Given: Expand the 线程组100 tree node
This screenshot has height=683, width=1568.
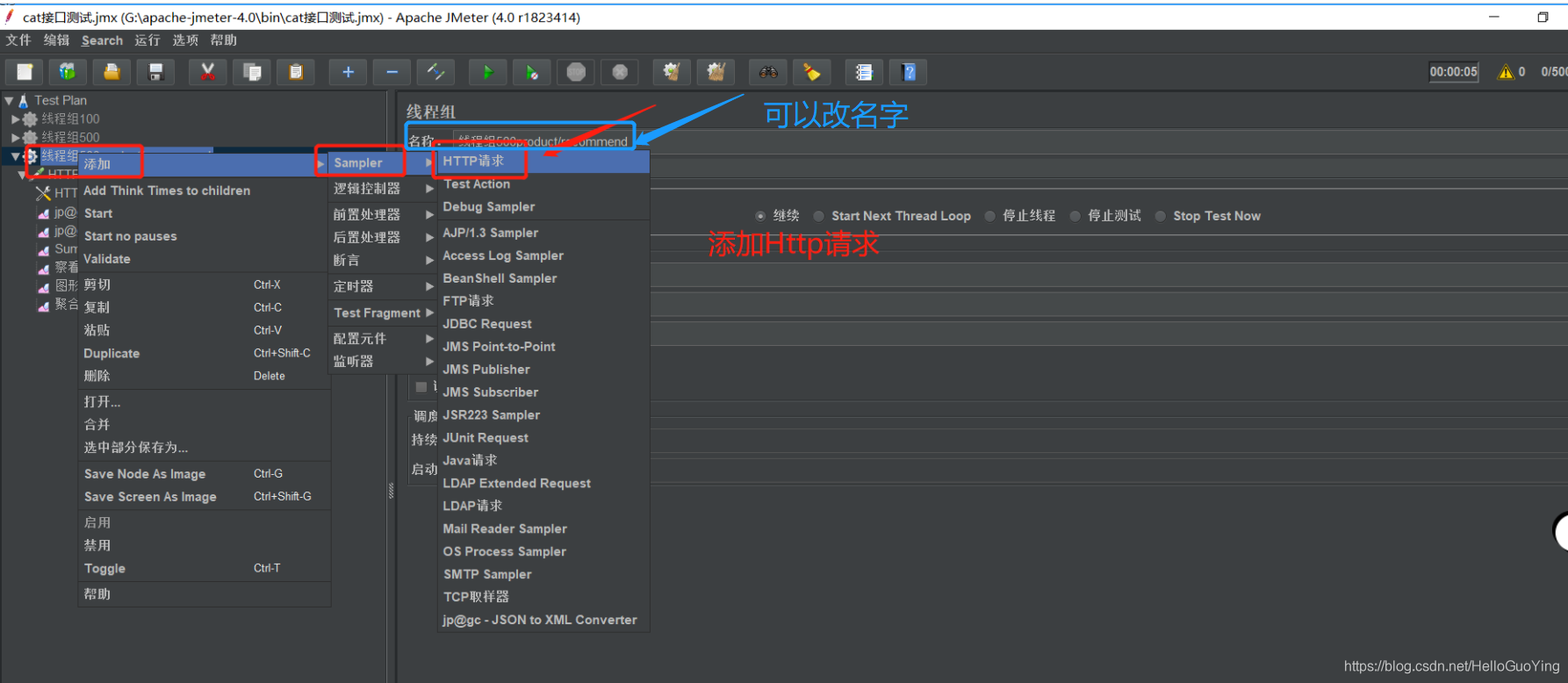Looking at the screenshot, I should [15, 119].
